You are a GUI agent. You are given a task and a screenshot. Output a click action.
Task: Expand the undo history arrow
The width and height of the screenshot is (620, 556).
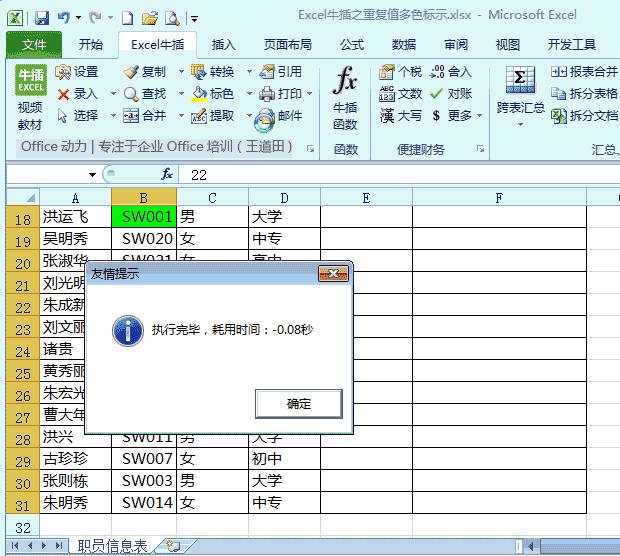(78, 18)
